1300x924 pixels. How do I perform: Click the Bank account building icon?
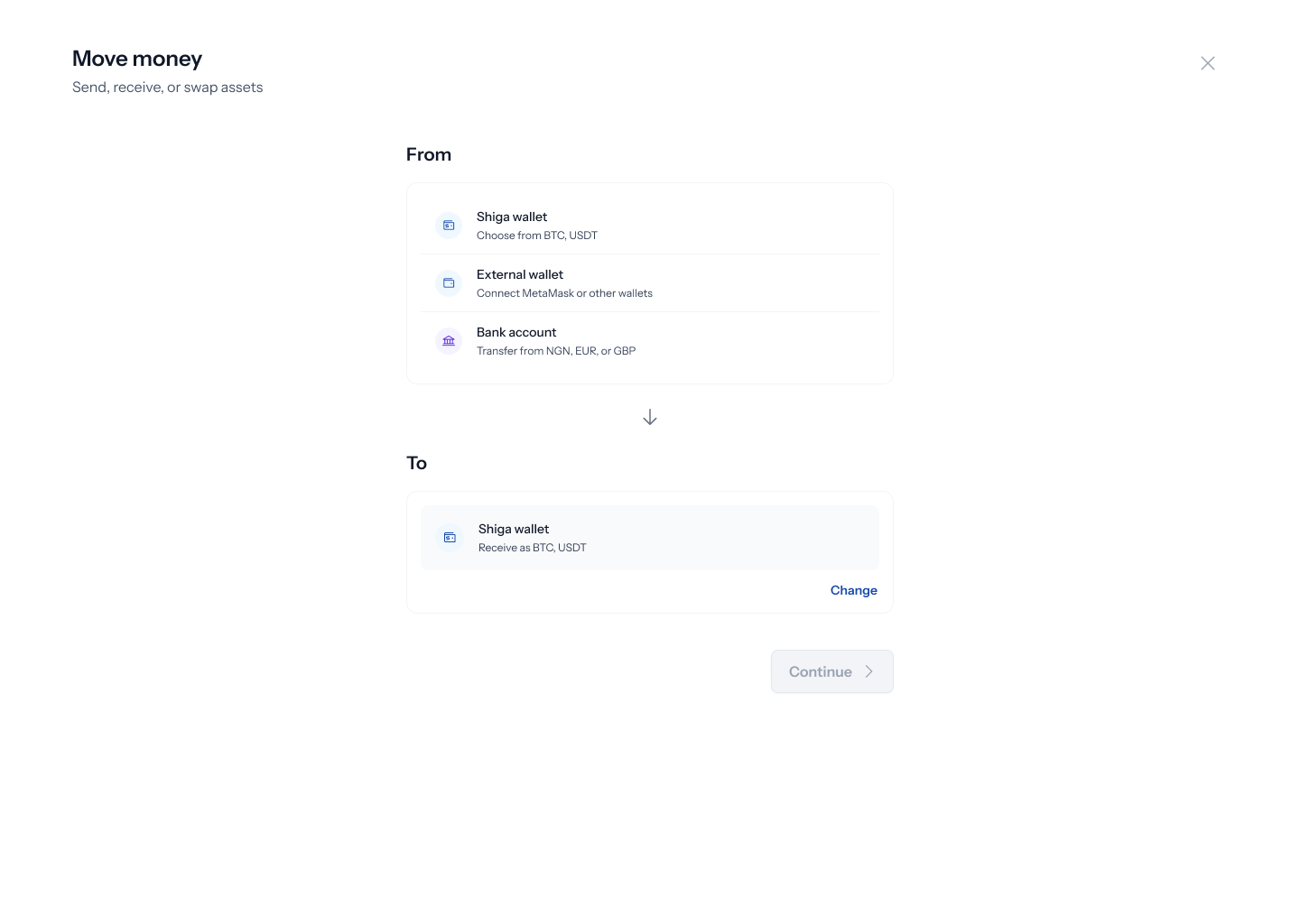pos(449,341)
